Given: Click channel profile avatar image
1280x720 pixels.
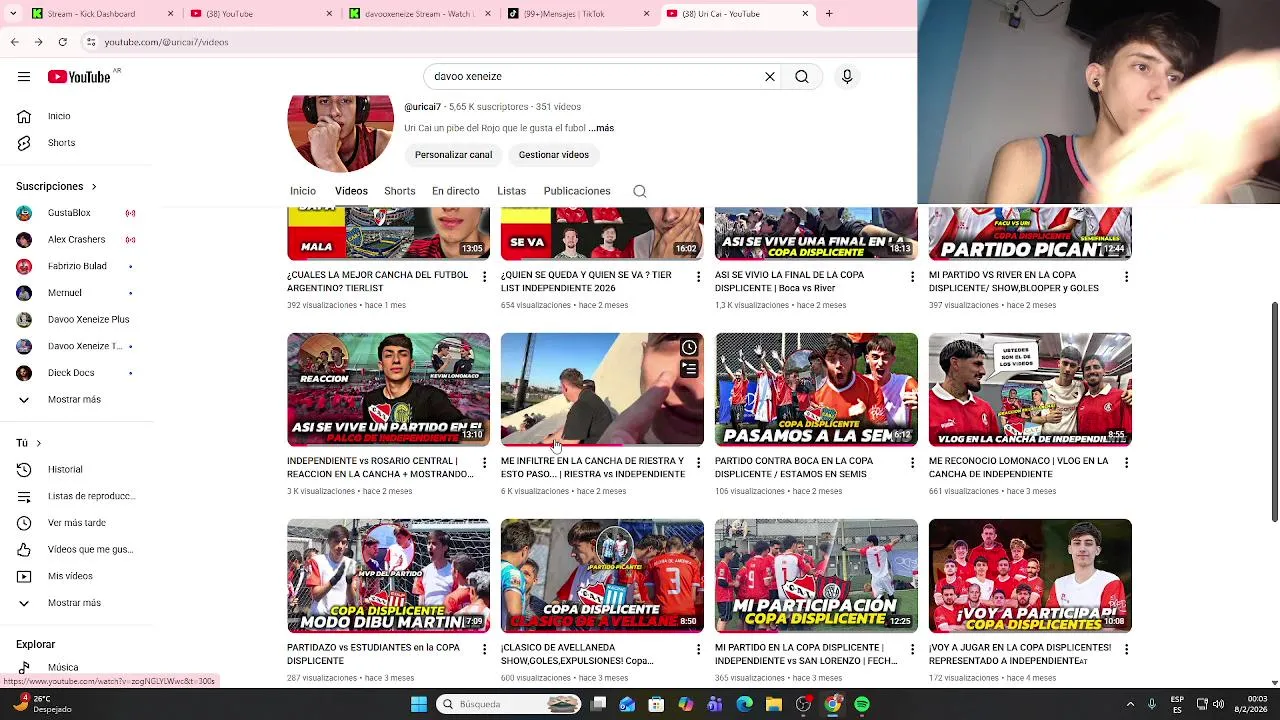Looking at the screenshot, I should [341, 133].
